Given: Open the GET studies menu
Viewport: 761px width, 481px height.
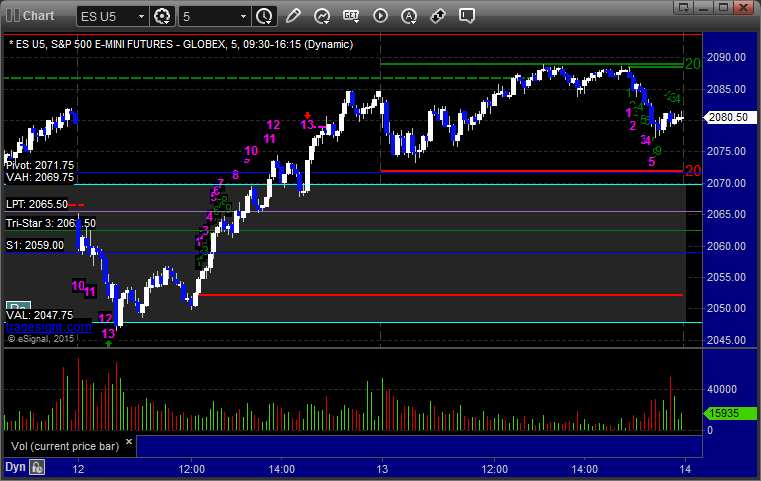Looking at the screenshot, I should tap(351, 16).
